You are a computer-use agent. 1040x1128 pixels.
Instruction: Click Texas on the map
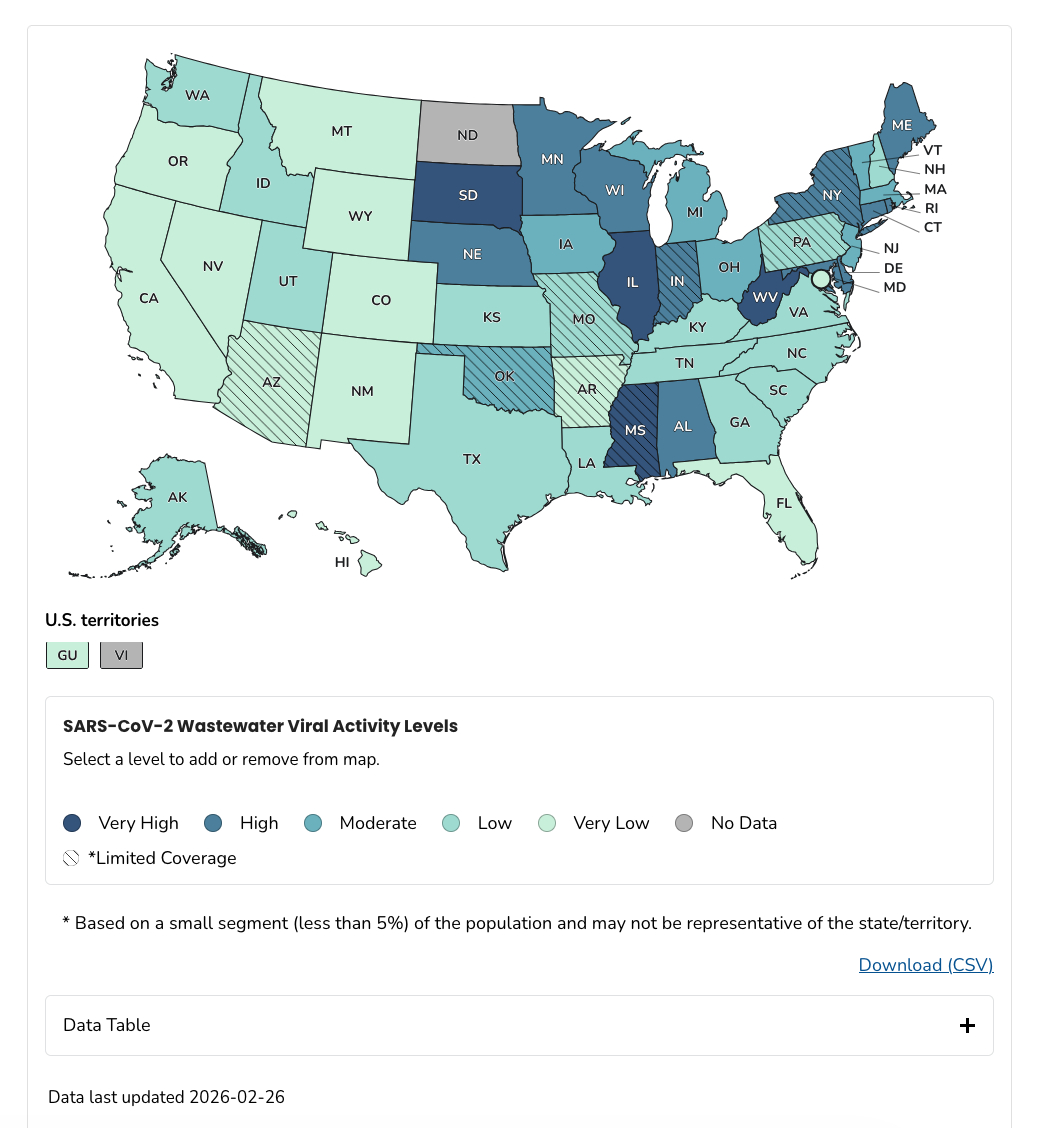point(471,460)
